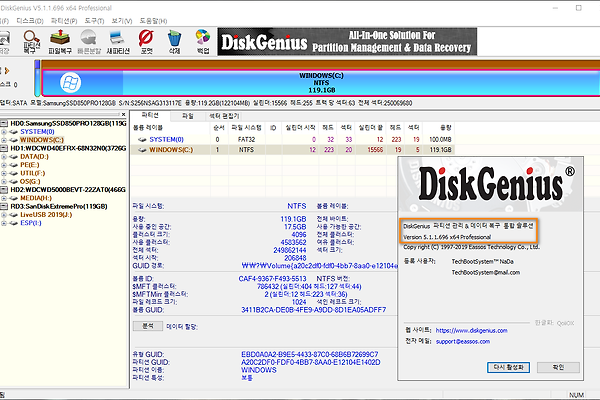Screen dimensions: 600x400
Task: Click the FAT32 cell in partition table
Action: [x=246, y=140]
